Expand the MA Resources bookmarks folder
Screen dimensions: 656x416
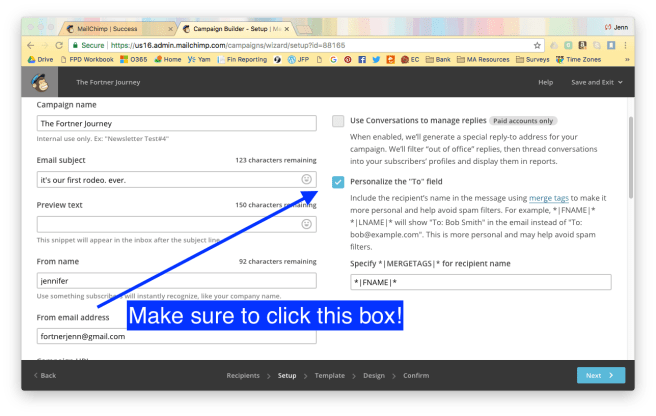pos(483,59)
